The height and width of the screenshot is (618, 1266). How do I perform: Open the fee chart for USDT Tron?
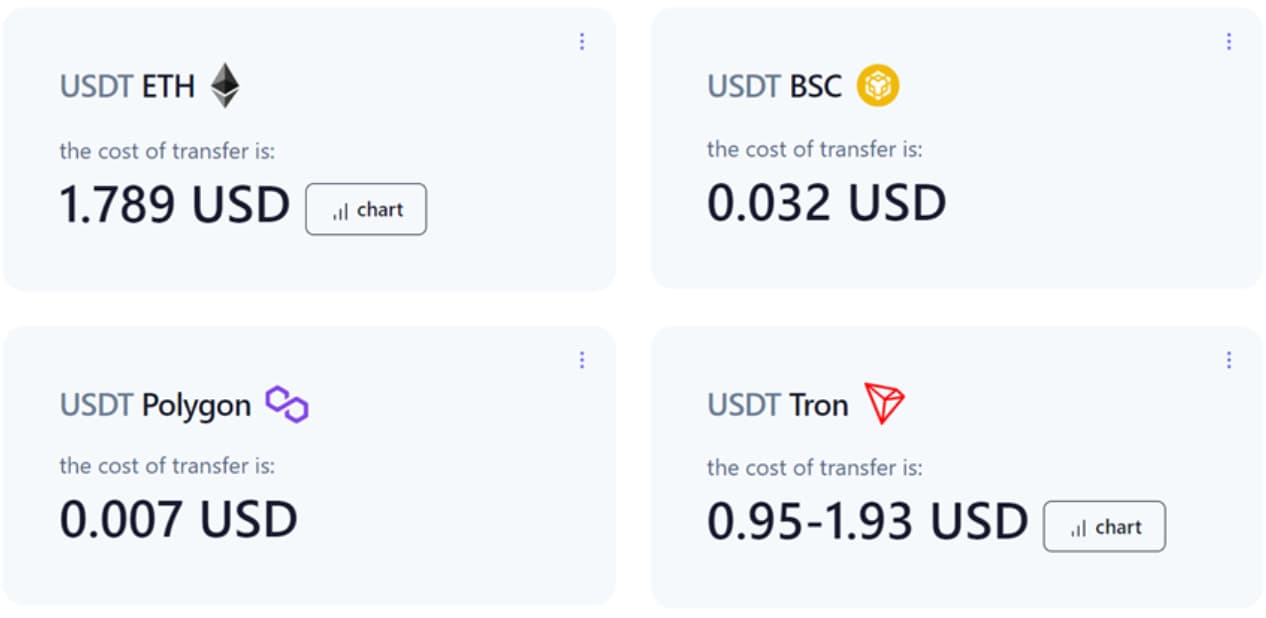(1104, 526)
